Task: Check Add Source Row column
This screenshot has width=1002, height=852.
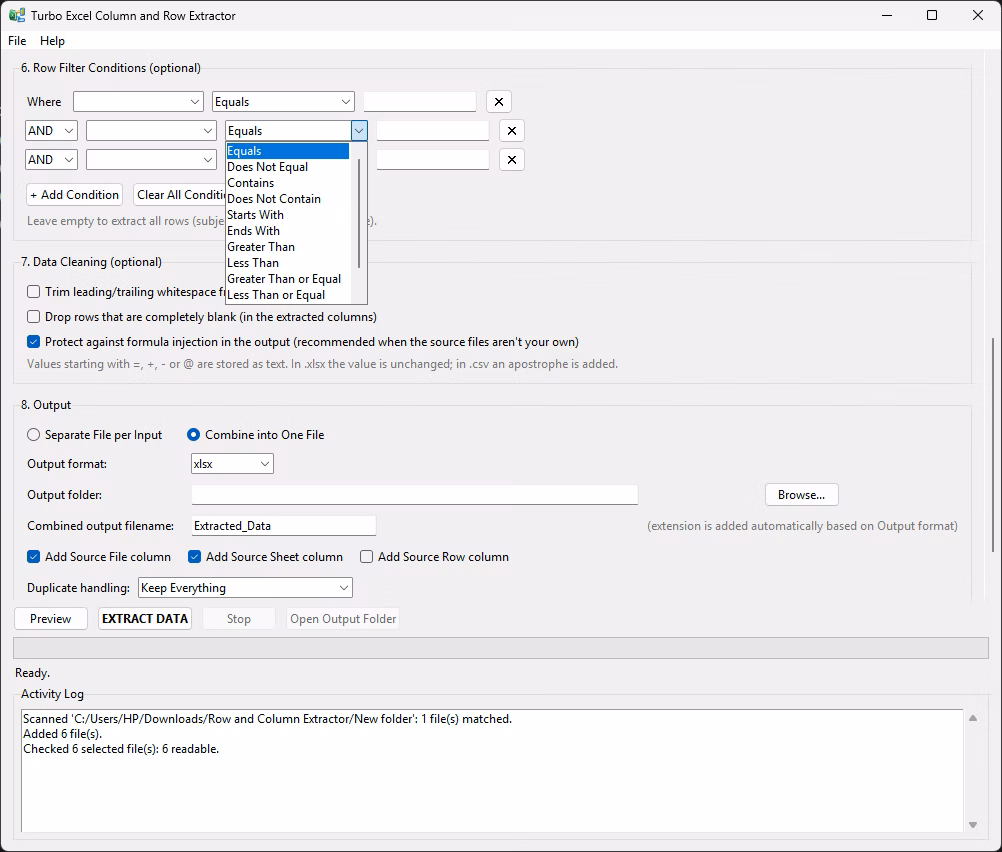Action: (x=366, y=557)
